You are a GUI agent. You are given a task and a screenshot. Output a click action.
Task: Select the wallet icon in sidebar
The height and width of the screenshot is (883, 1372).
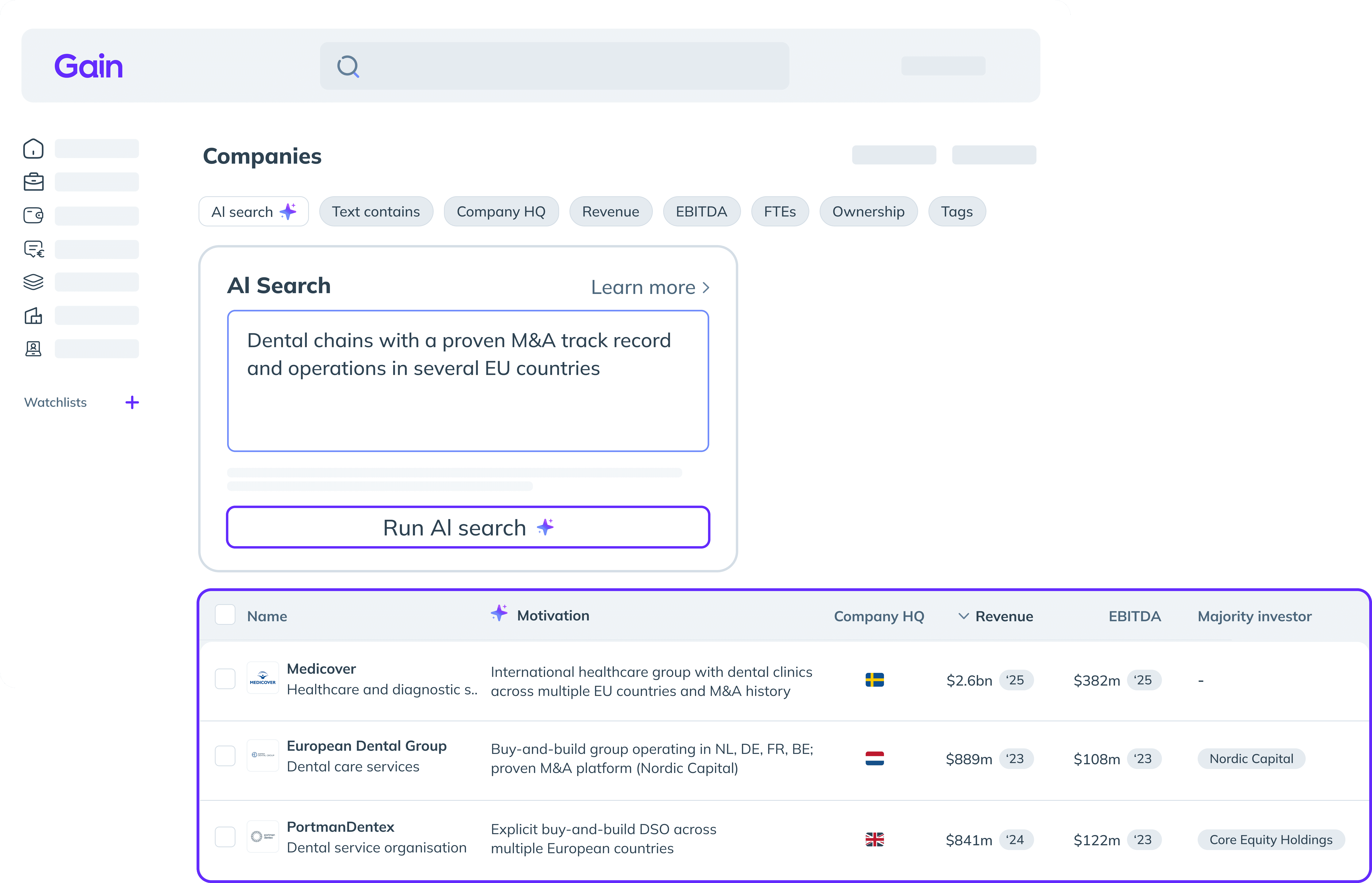[x=33, y=216]
